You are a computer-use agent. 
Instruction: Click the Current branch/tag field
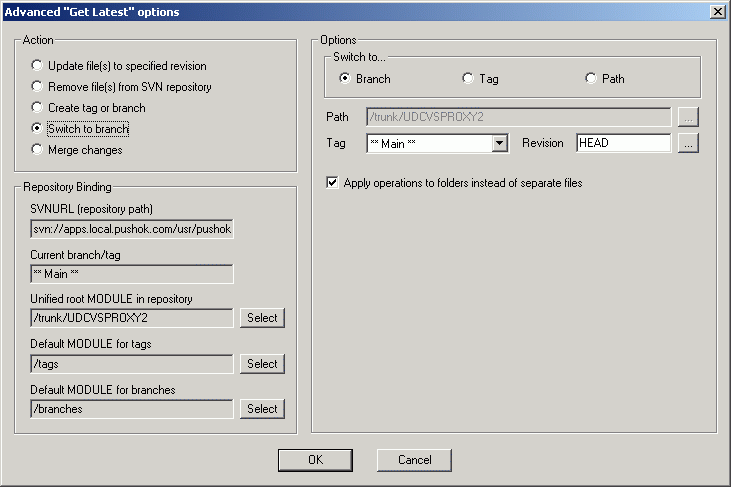tap(132, 274)
